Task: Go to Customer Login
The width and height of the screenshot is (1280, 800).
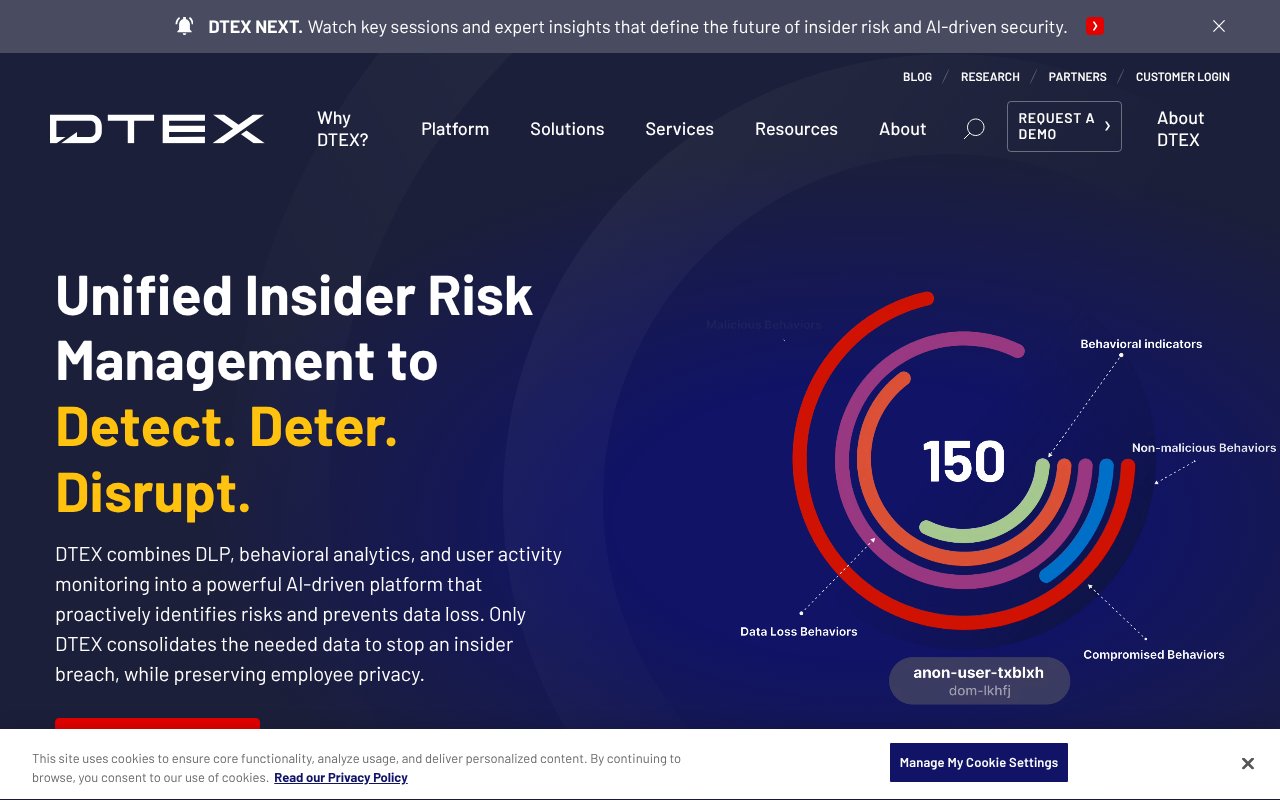Action: point(1182,76)
